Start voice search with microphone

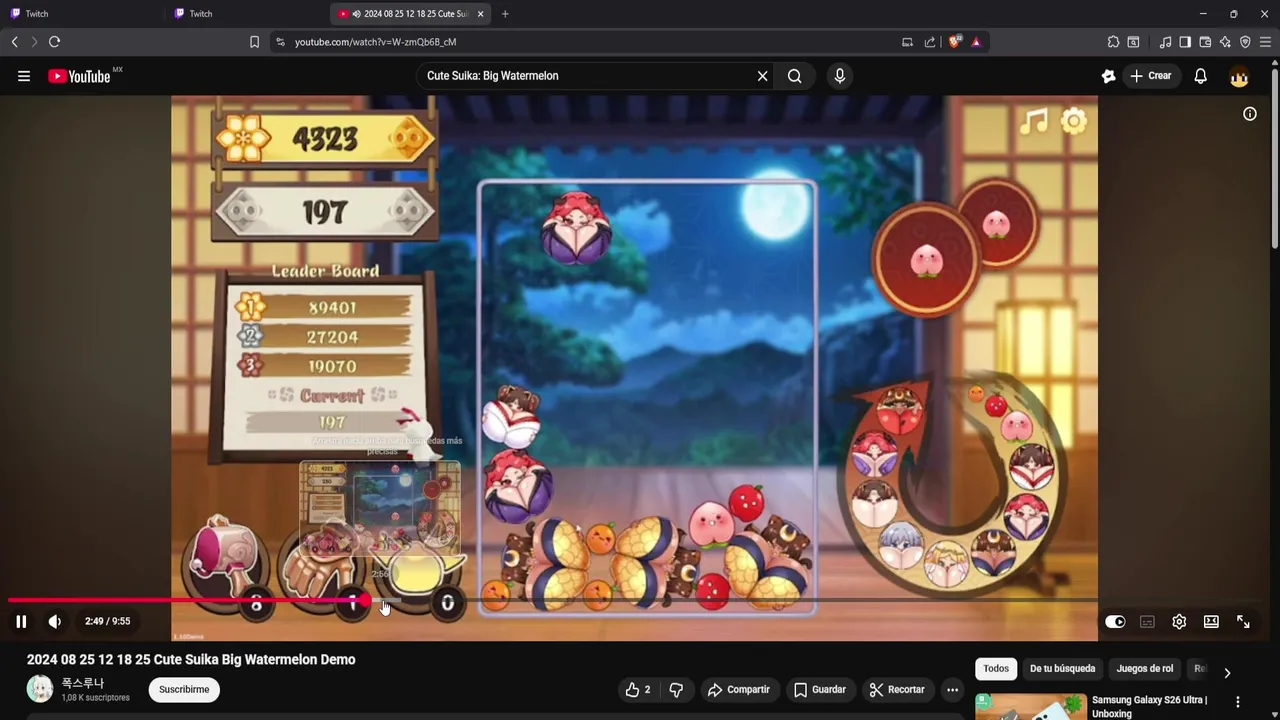(839, 76)
